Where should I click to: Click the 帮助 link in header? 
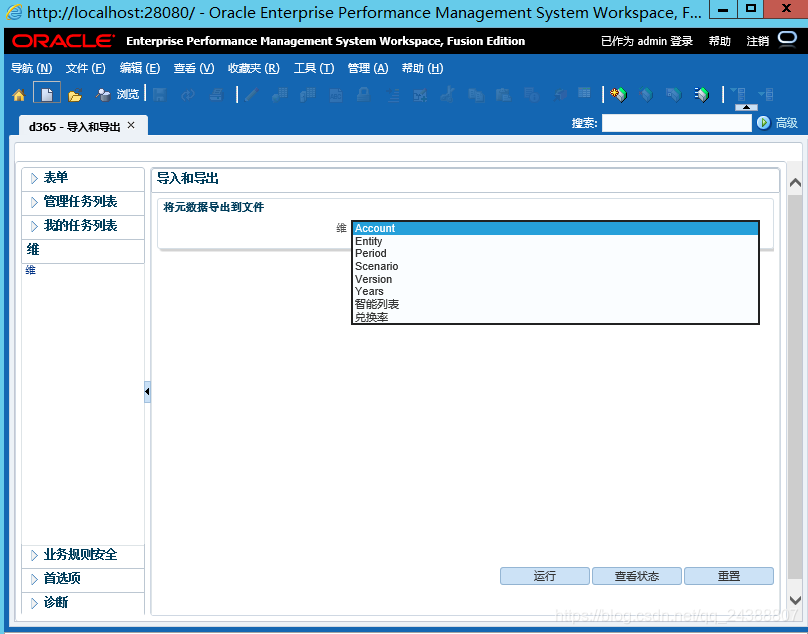click(719, 41)
